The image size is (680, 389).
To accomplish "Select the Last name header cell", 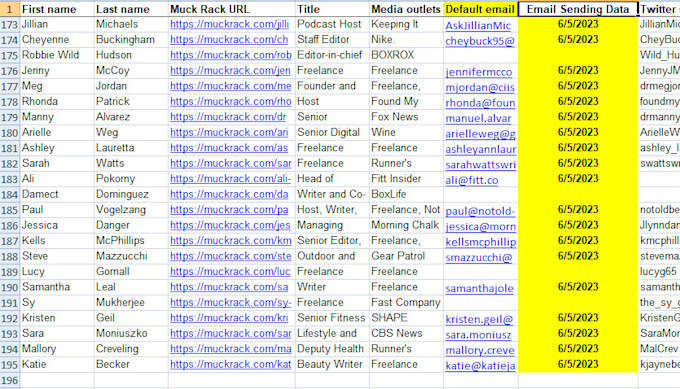I will (x=131, y=9).
